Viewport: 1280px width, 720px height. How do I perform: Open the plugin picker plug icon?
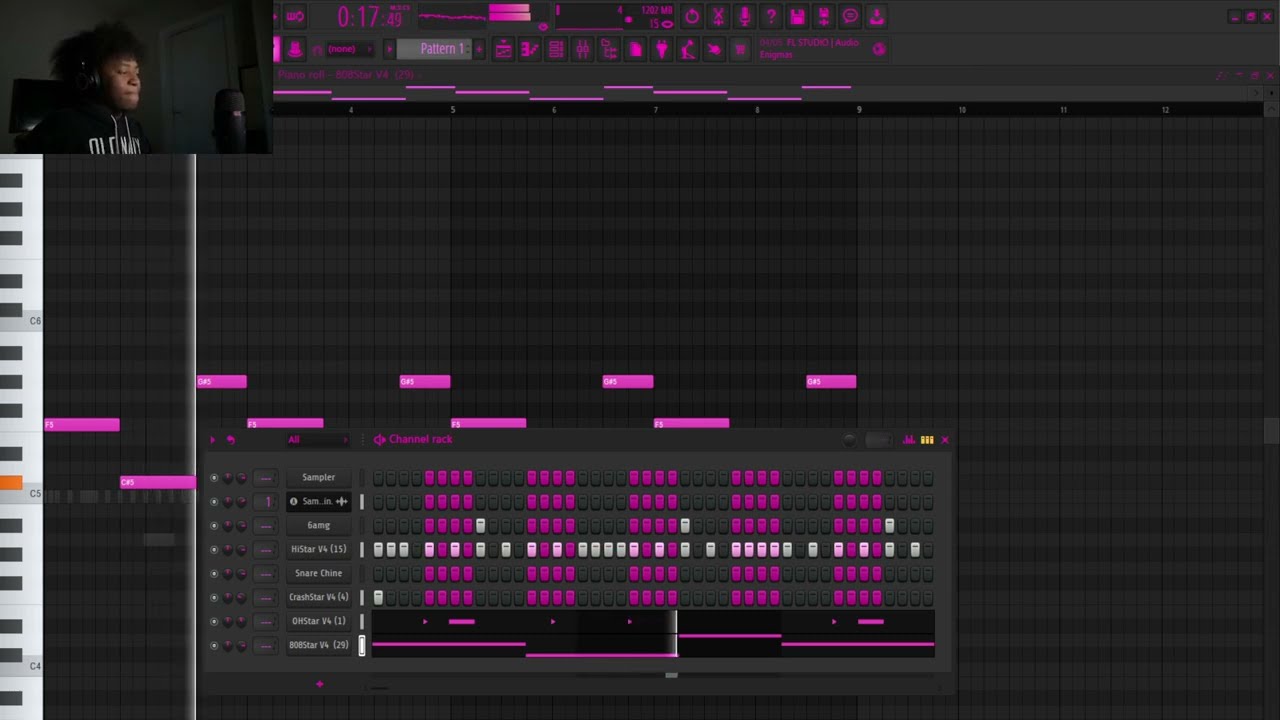(x=661, y=49)
